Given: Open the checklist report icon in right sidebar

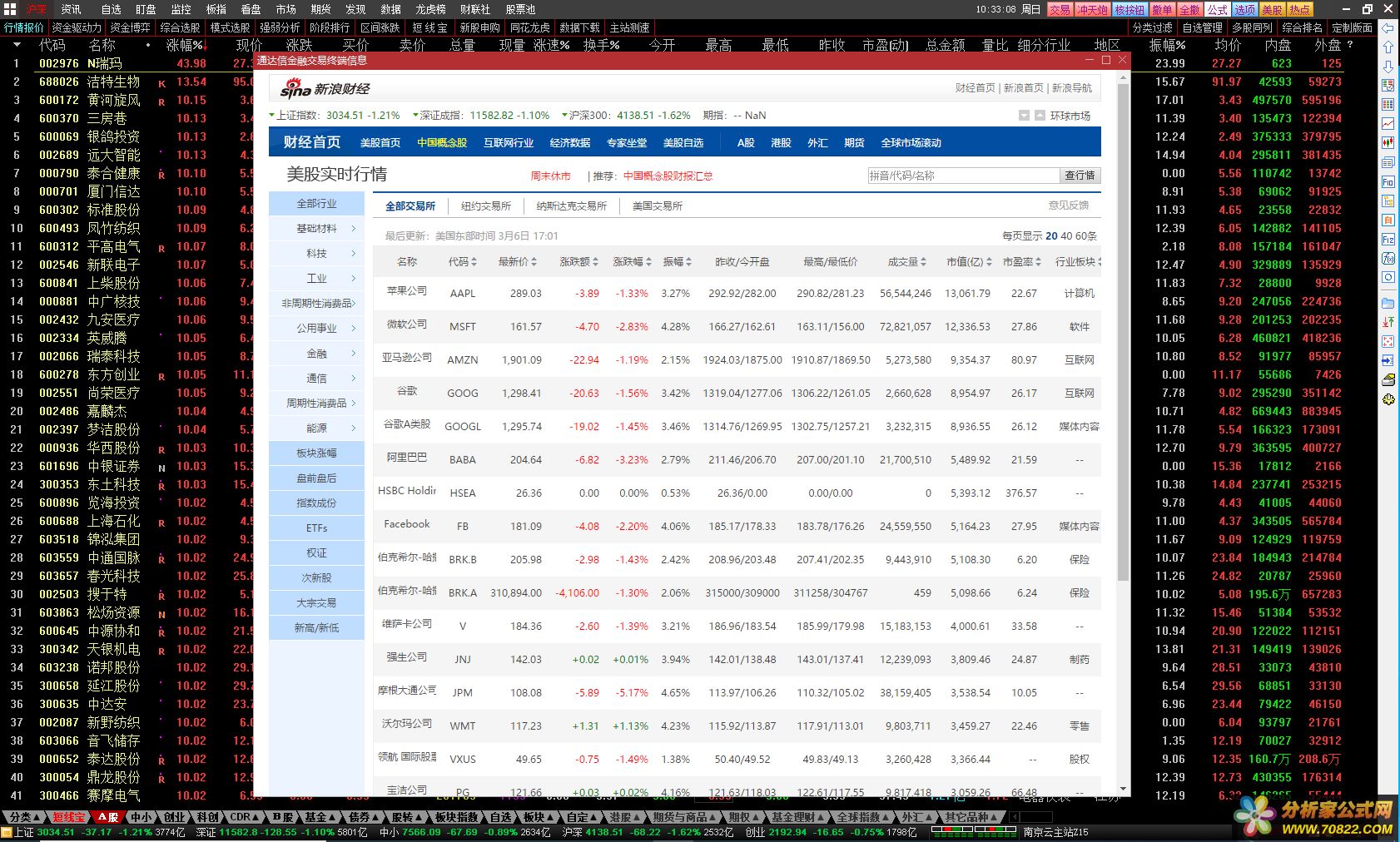Looking at the screenshot, I should 1388,86.
